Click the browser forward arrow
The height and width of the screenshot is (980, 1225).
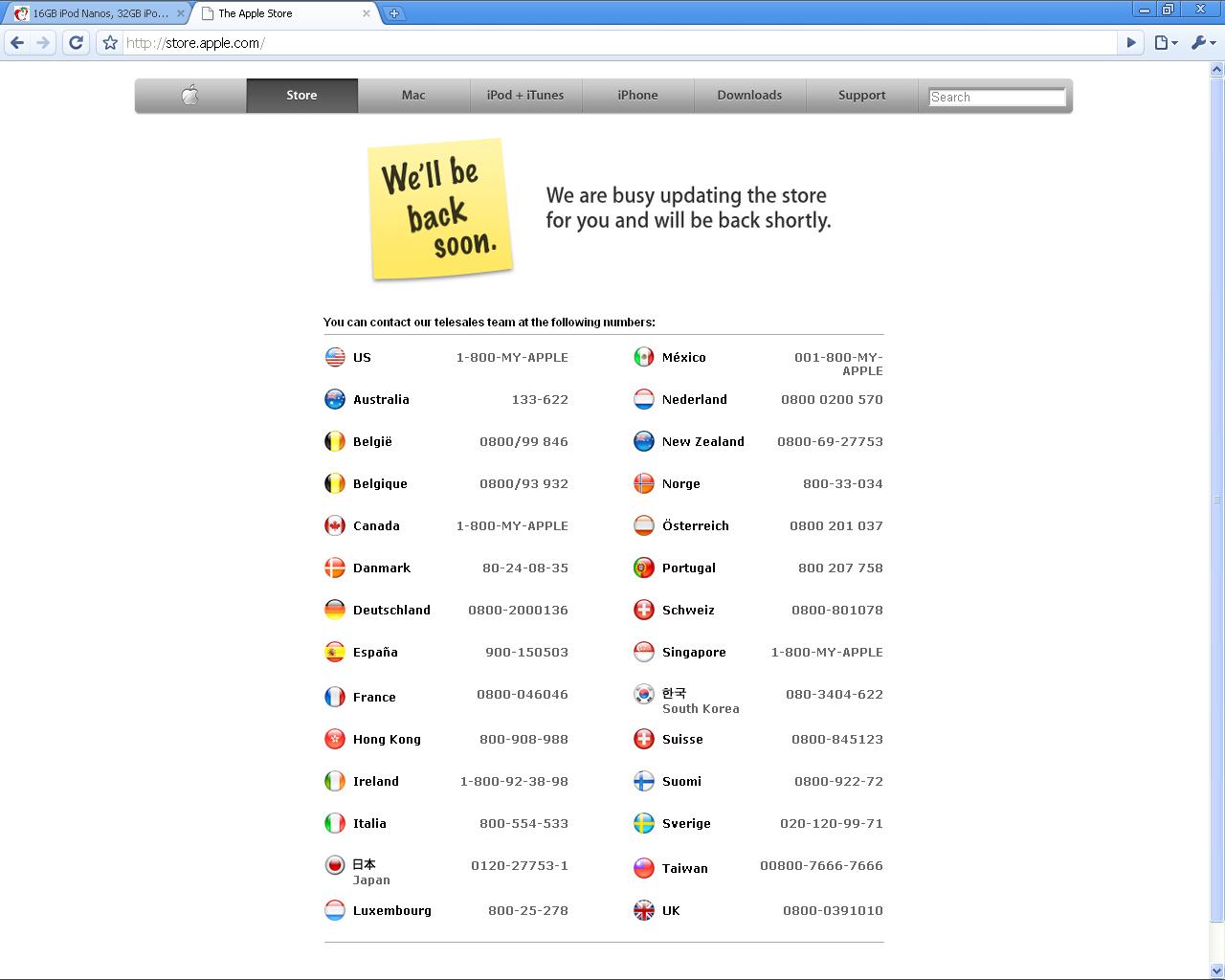pos(43,42)
